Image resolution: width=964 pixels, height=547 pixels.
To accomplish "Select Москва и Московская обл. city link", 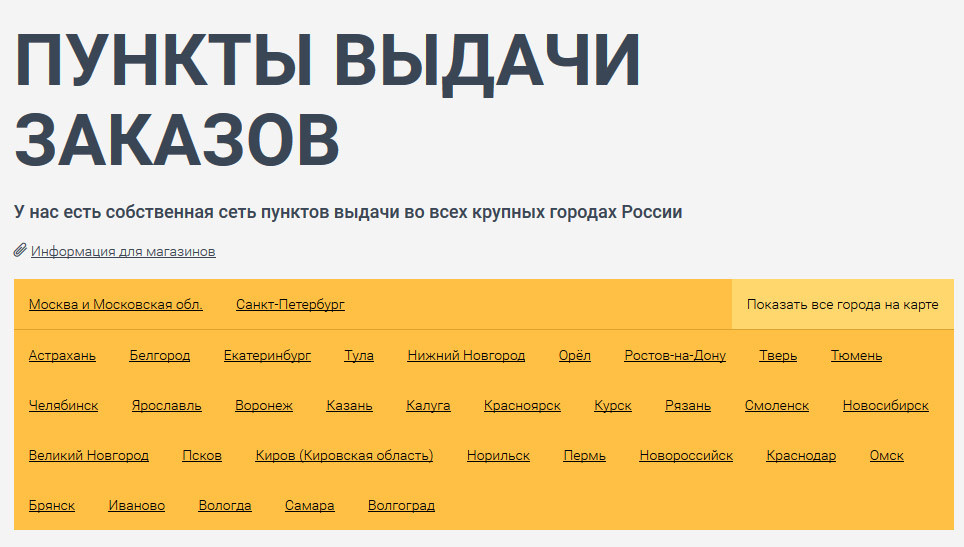I will coord(116,305).
